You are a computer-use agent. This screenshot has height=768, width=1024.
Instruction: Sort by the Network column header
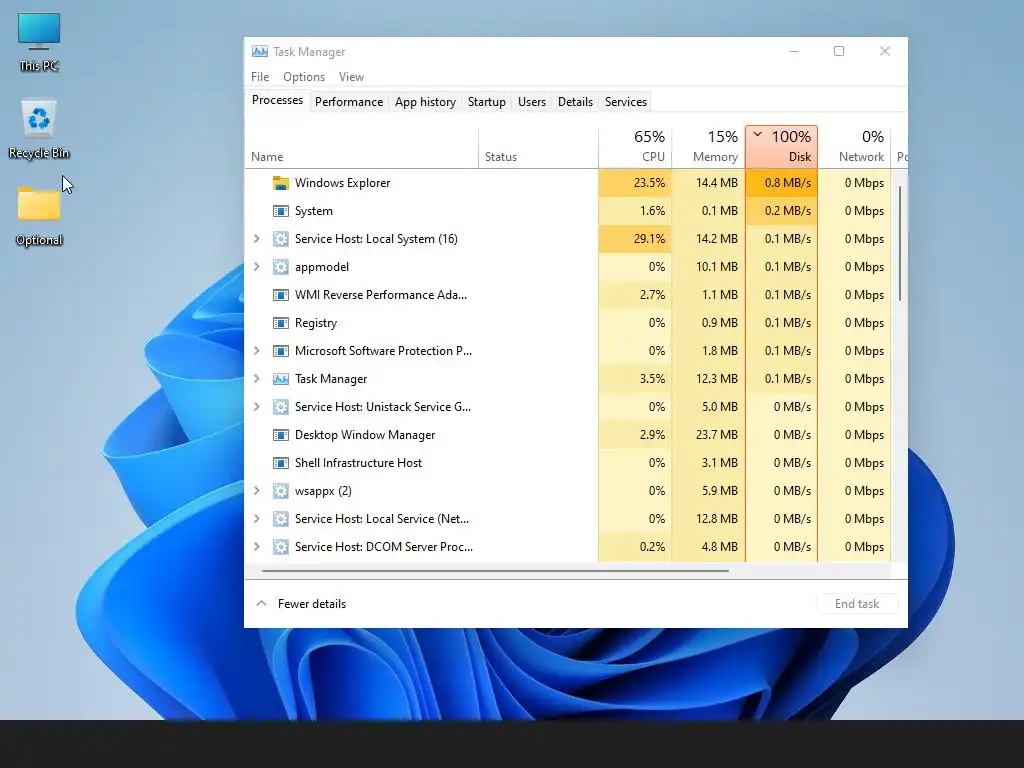[855, 147]
